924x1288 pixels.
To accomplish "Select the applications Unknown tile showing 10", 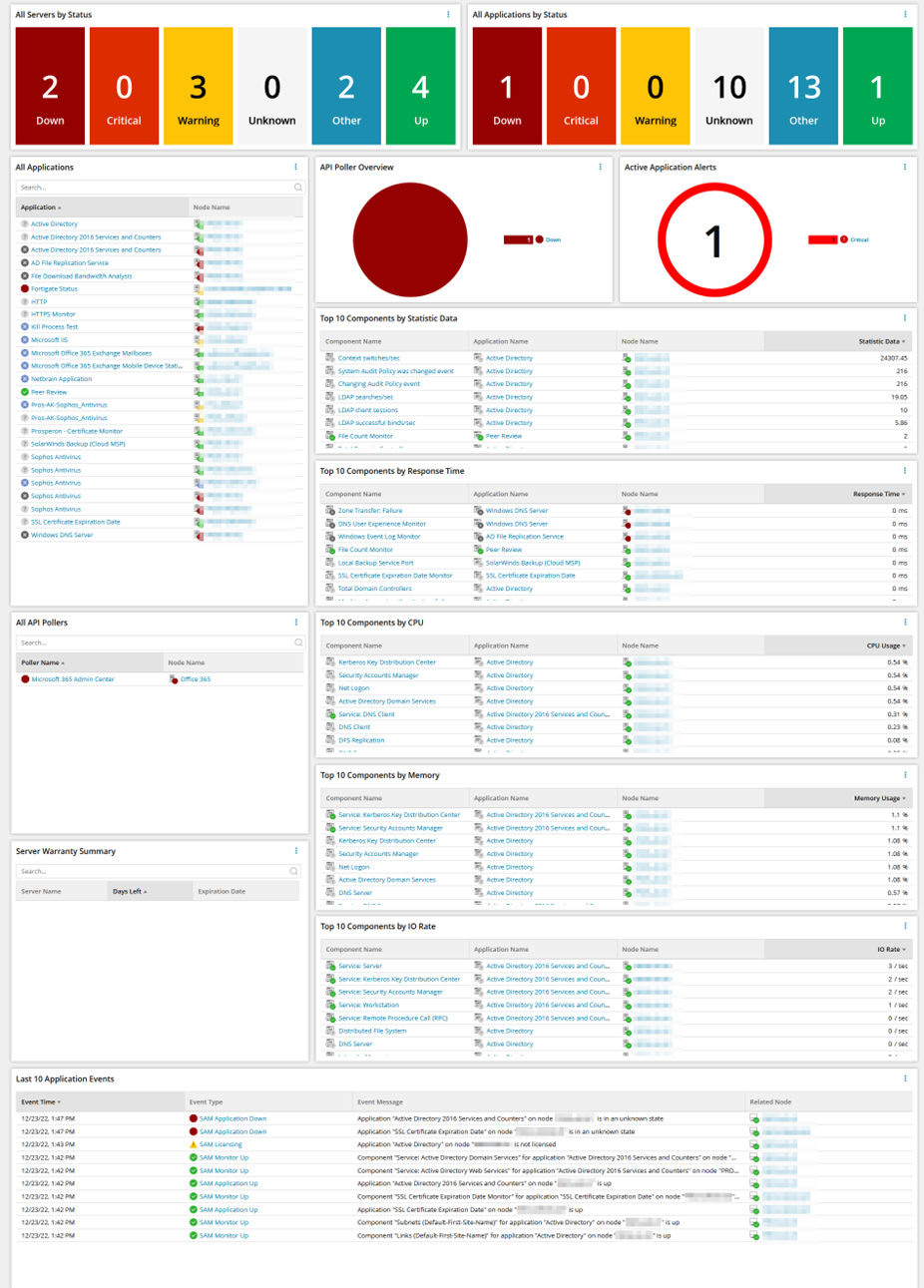I will [729, 87].
